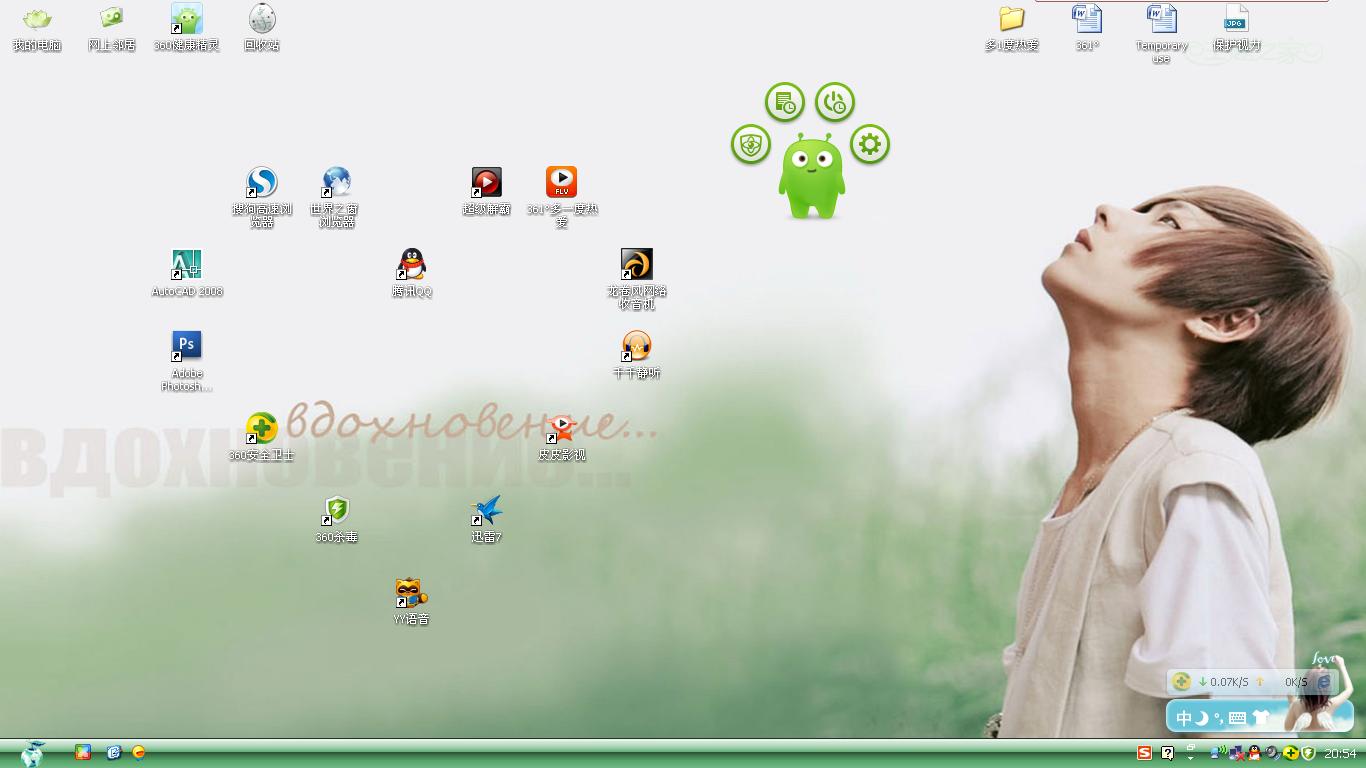Screen dimensions: 1366x768
Task: Click the 千千静听 music player icon
Action: tap(636, 347)
